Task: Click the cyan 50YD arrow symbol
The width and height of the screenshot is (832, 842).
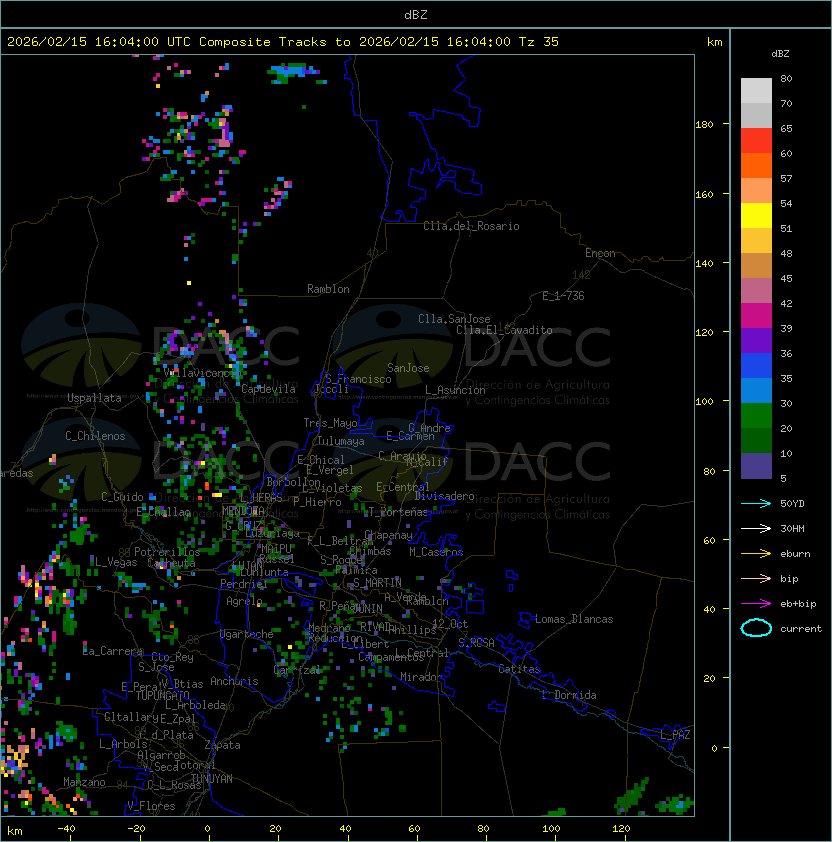Action: click(x=756, y=503)
